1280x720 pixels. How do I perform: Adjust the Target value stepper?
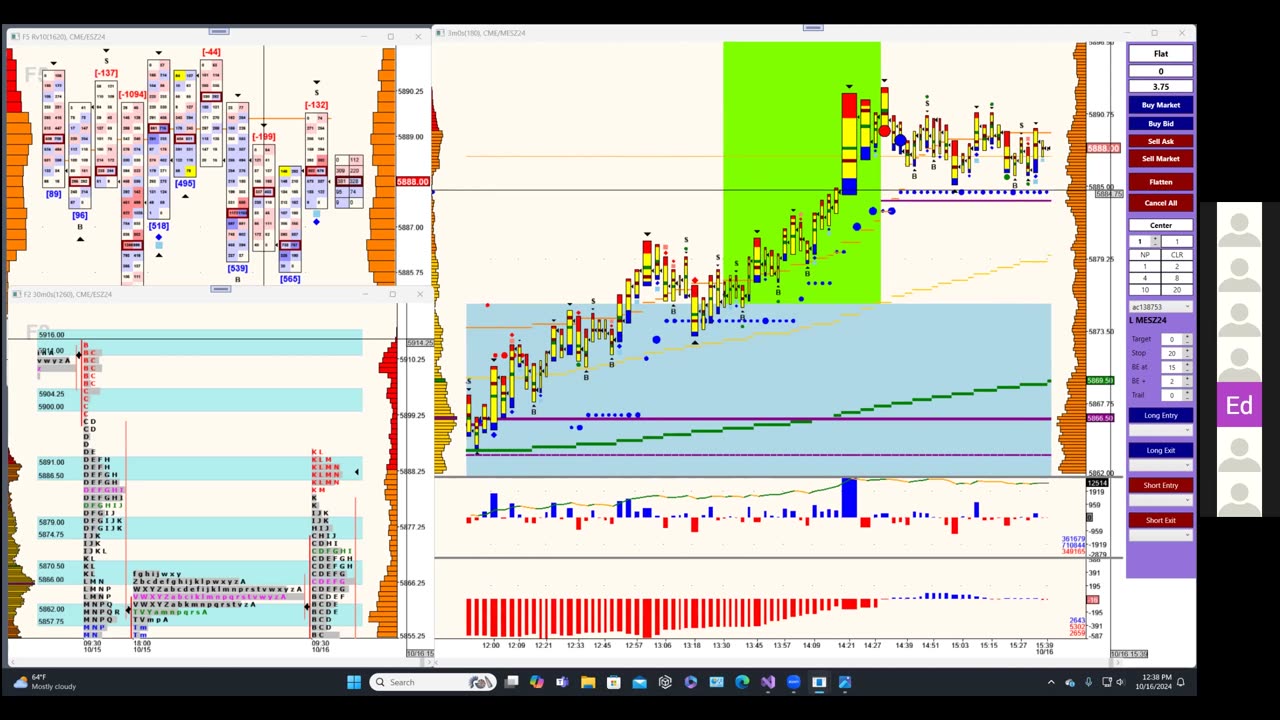pyautogui.click(x=1187, y=339)
